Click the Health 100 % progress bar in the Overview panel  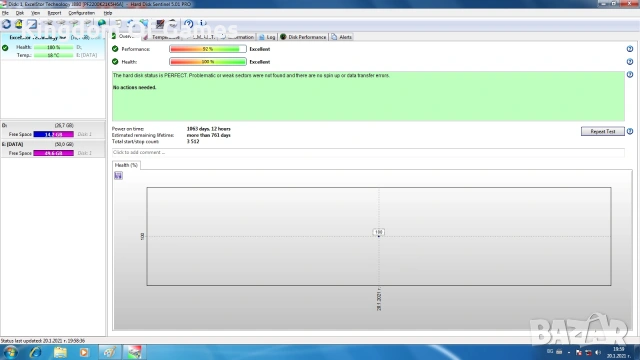click(x=208, y=62)
